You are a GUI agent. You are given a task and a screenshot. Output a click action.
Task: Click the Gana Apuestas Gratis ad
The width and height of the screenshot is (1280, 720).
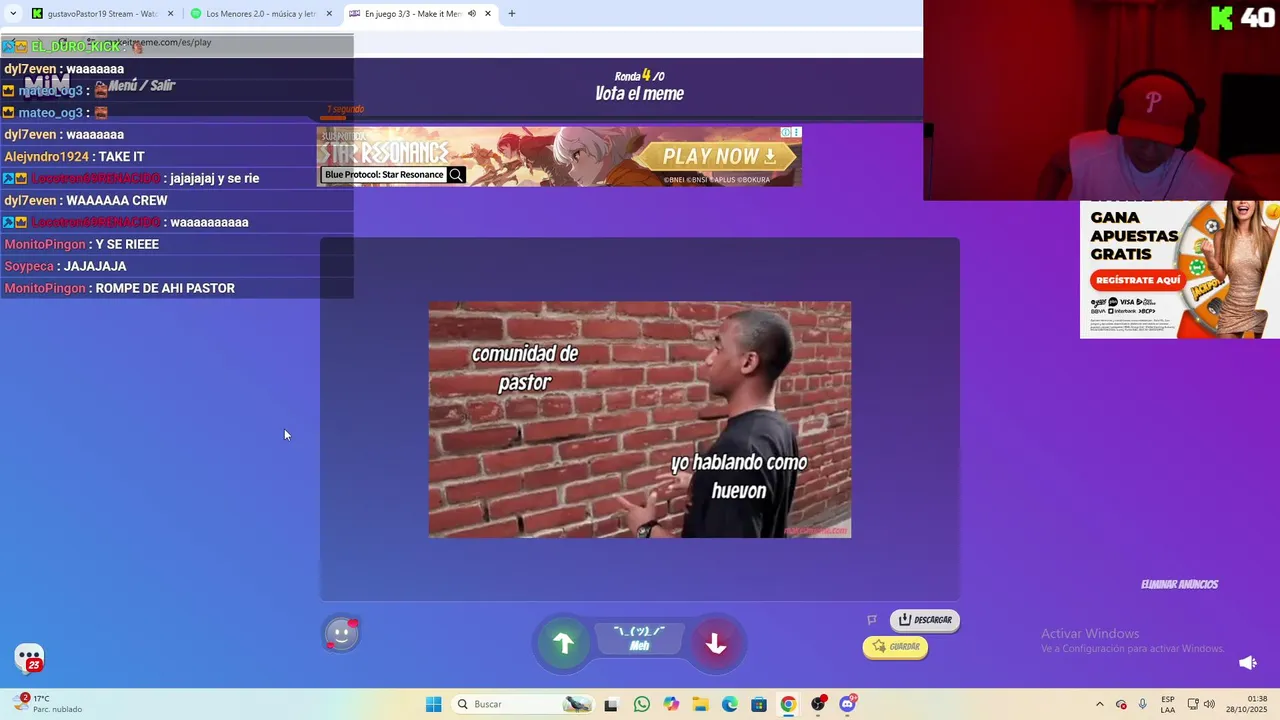[1180, 270]
